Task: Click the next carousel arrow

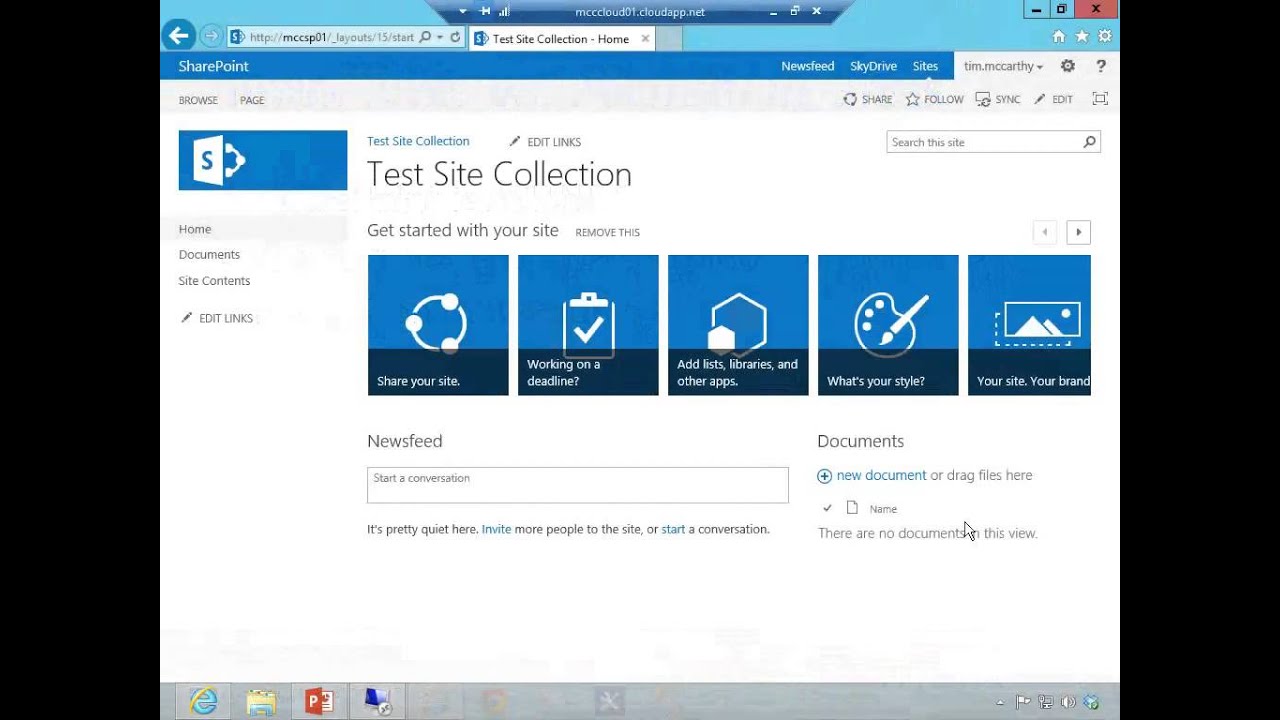Action: click(1078, 232)
